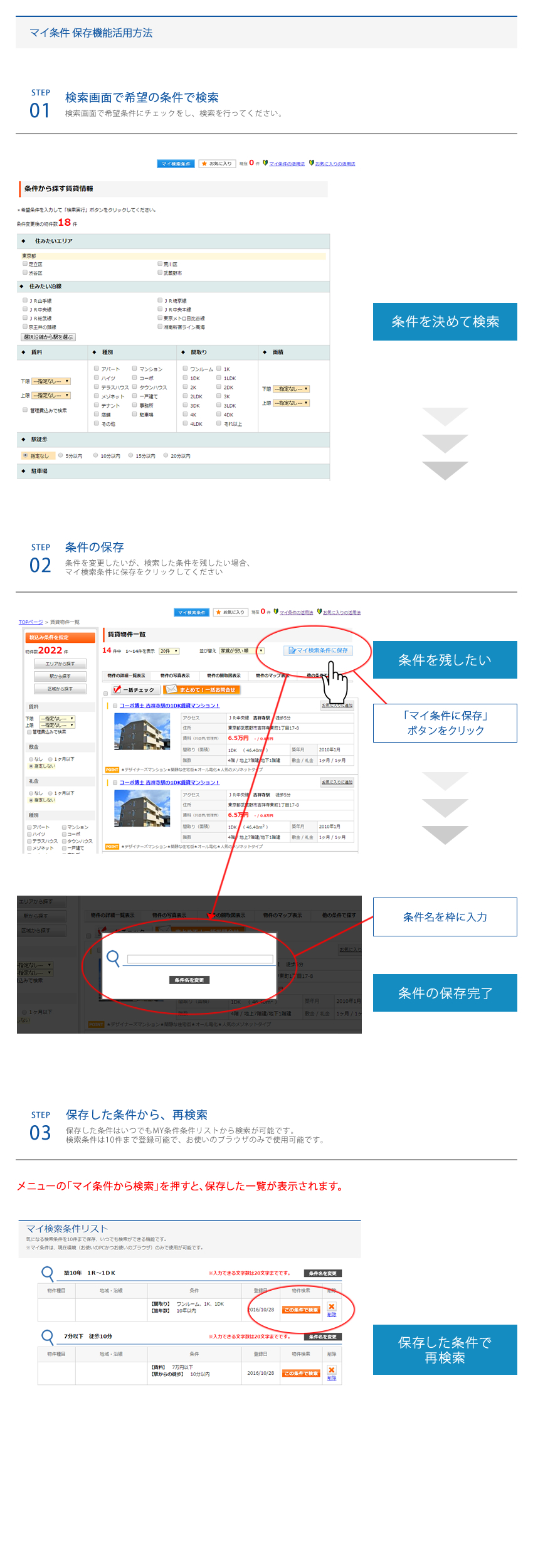Click the star お気に入り button in Step 01
This screenshot has height=1568, width=533.
[216, 164]
